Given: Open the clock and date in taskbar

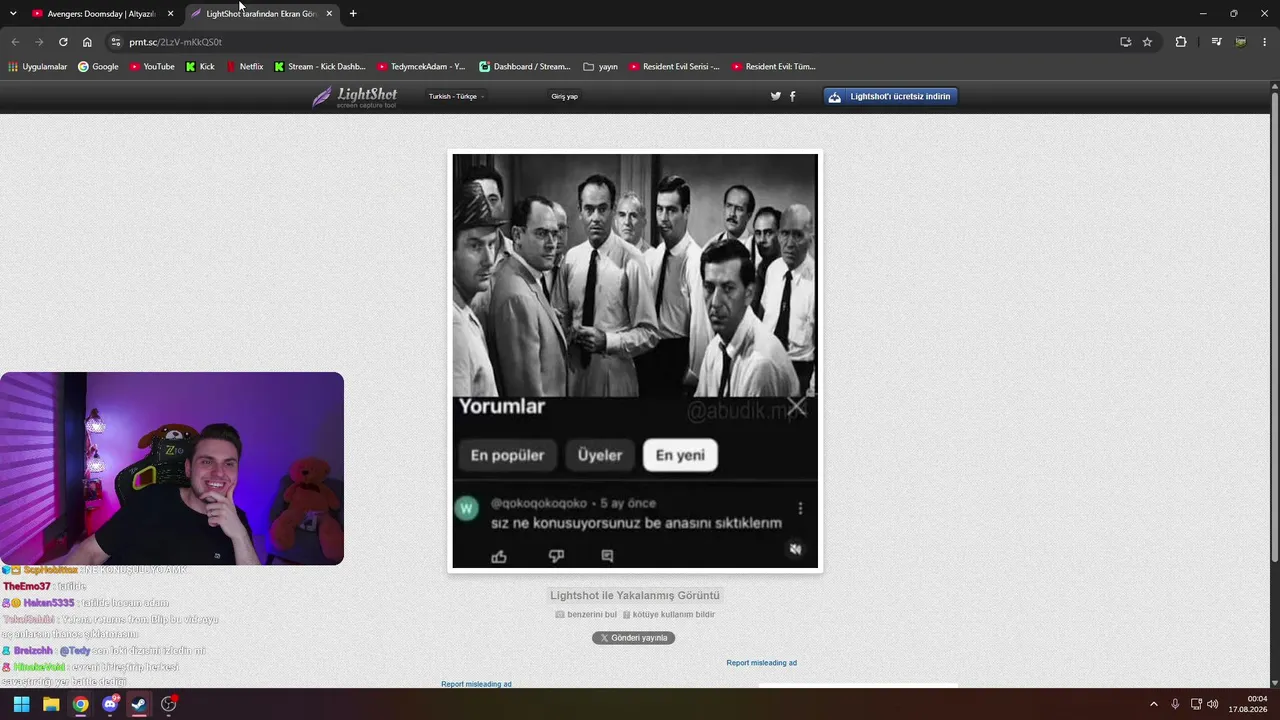Looking at the screenshot, I should point(1250,704).
